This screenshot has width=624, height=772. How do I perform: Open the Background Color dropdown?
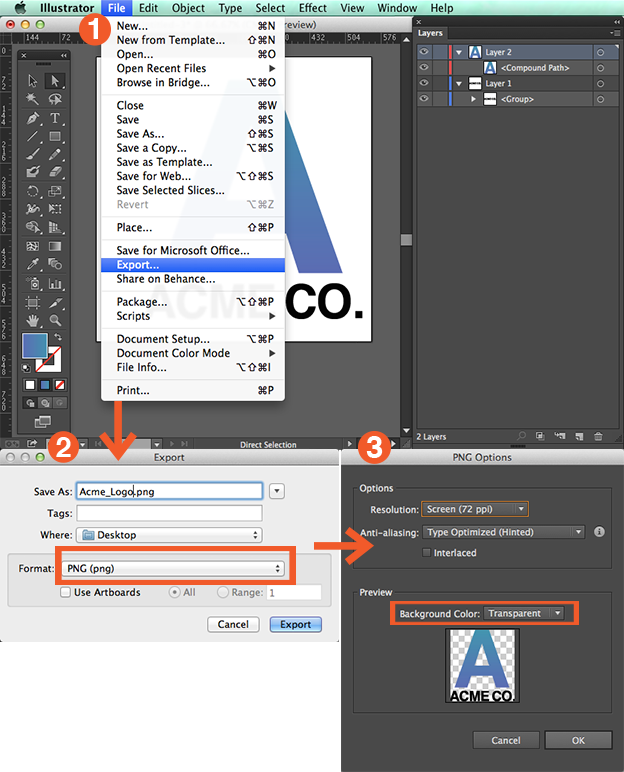click(x=525, y=613)
